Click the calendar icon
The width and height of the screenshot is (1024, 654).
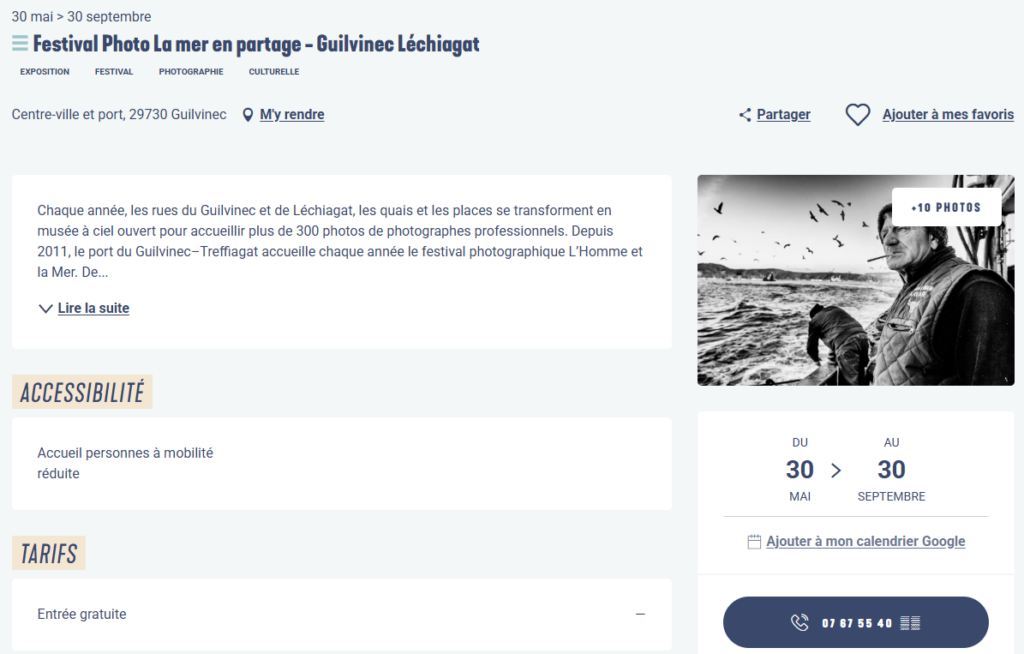(x=754, y=542)
